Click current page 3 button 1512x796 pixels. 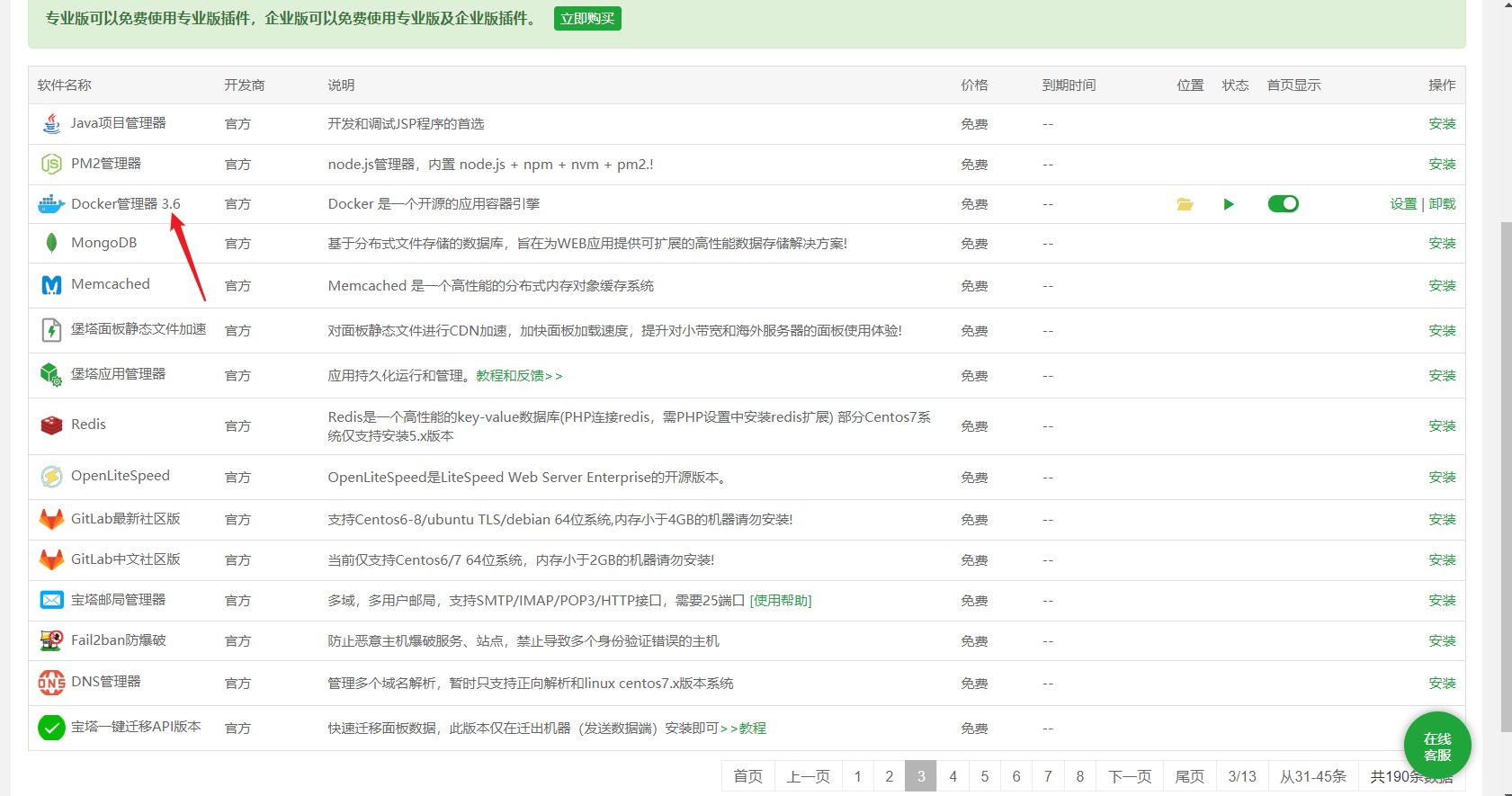coord(921,776)
